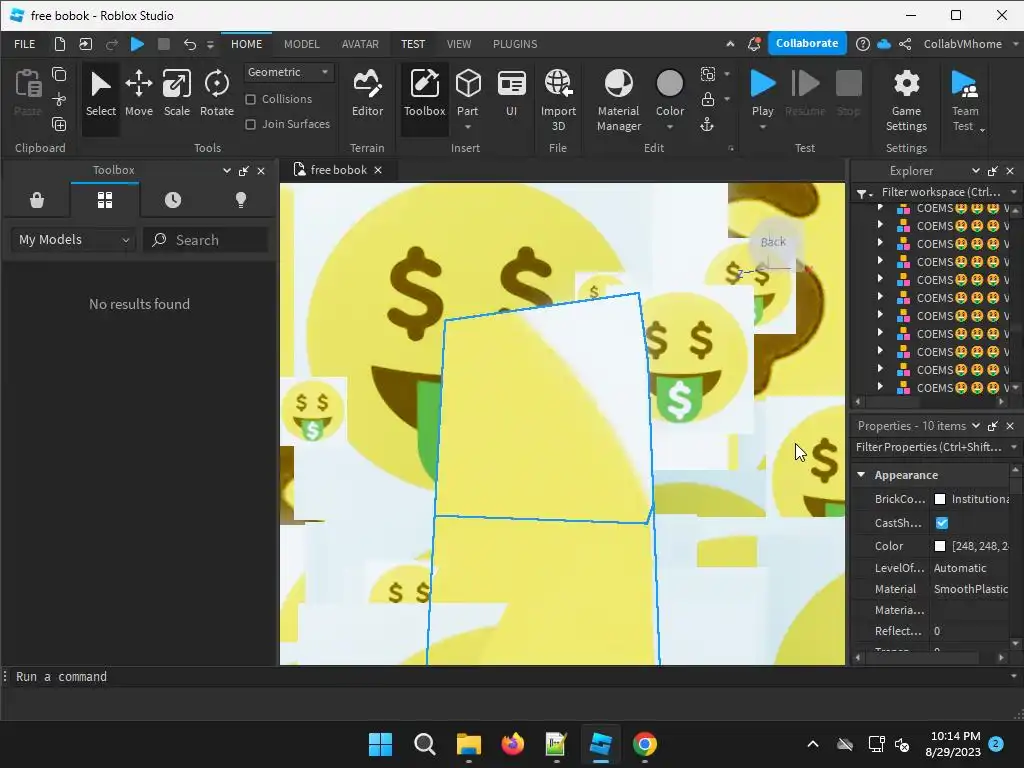Screen dimensions: 1024x768
Task: Expand the Part dropdown arrow
Action: (x=468, y=127)
